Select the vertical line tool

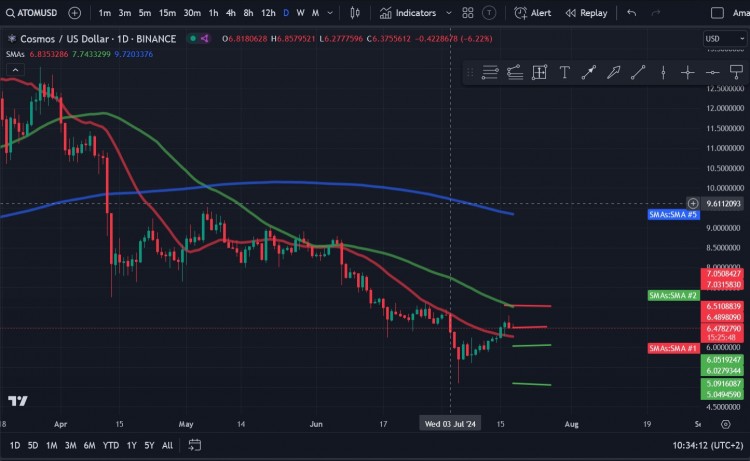[x=663, y=72]
